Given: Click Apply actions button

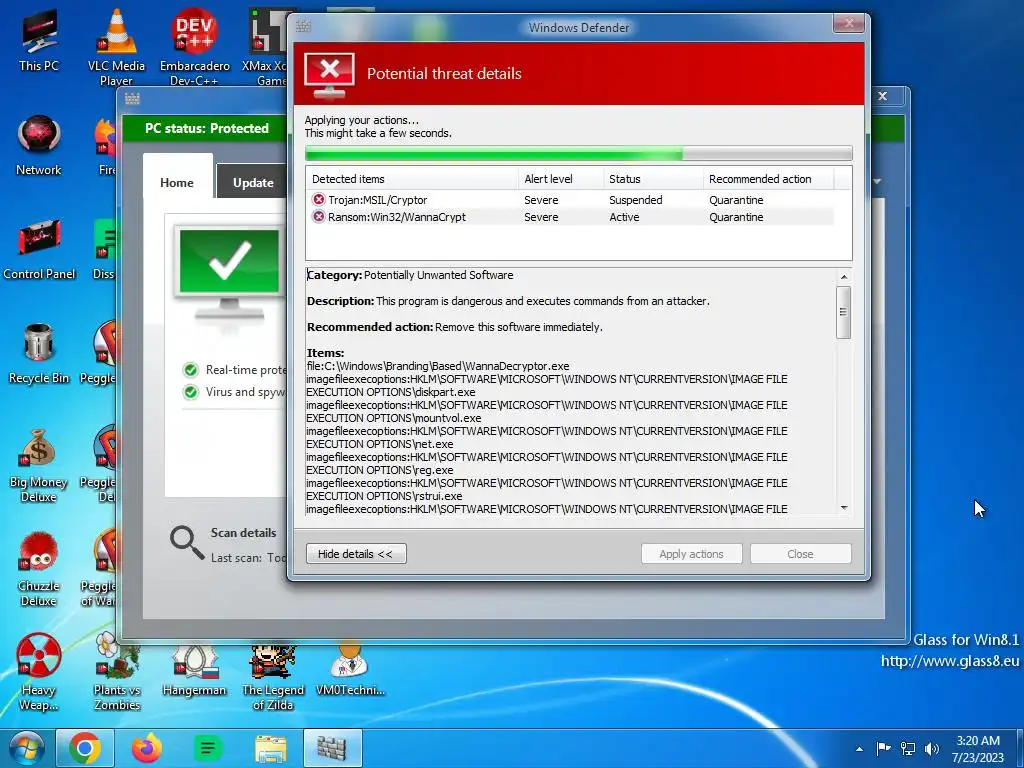Looking at the screenshot, I should [692, 554].
